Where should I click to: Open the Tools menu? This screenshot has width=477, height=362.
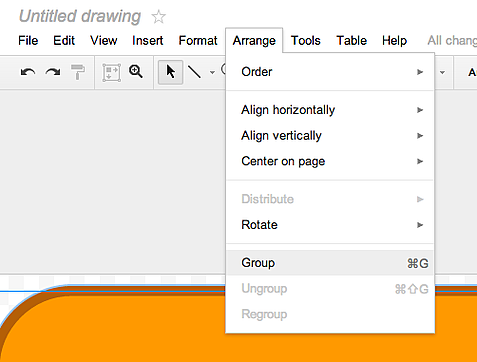306,41
